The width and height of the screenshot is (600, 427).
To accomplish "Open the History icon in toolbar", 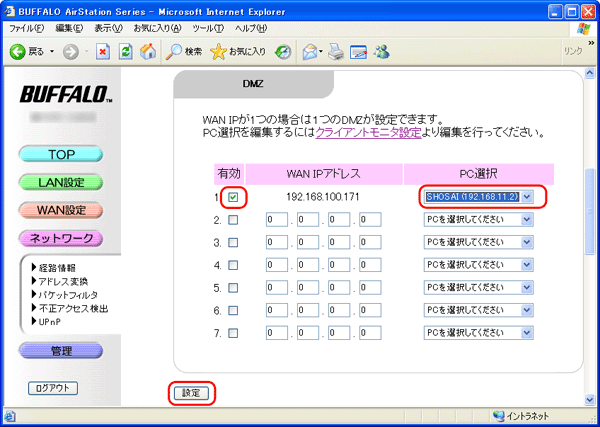I will [x=283, y=52].
